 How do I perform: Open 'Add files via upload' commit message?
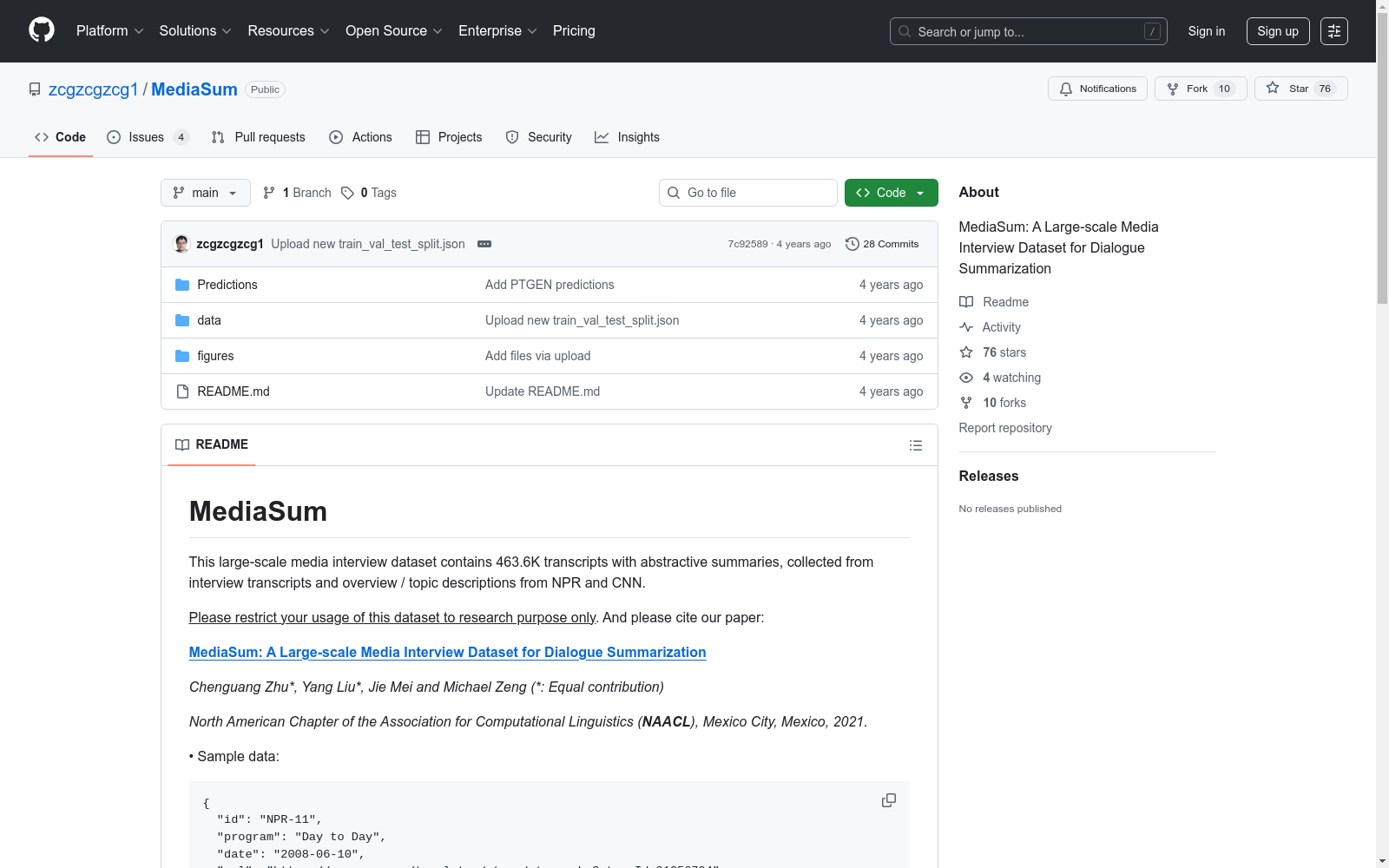(538, 356)
